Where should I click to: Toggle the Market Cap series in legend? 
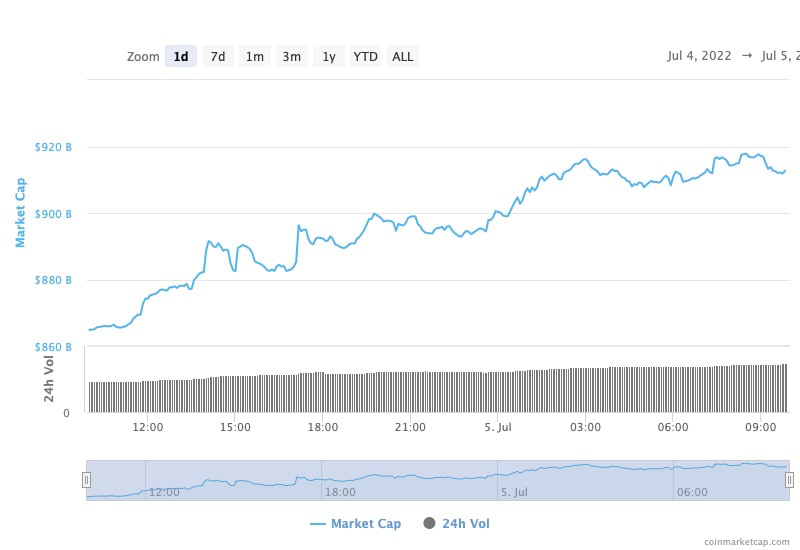356,523
